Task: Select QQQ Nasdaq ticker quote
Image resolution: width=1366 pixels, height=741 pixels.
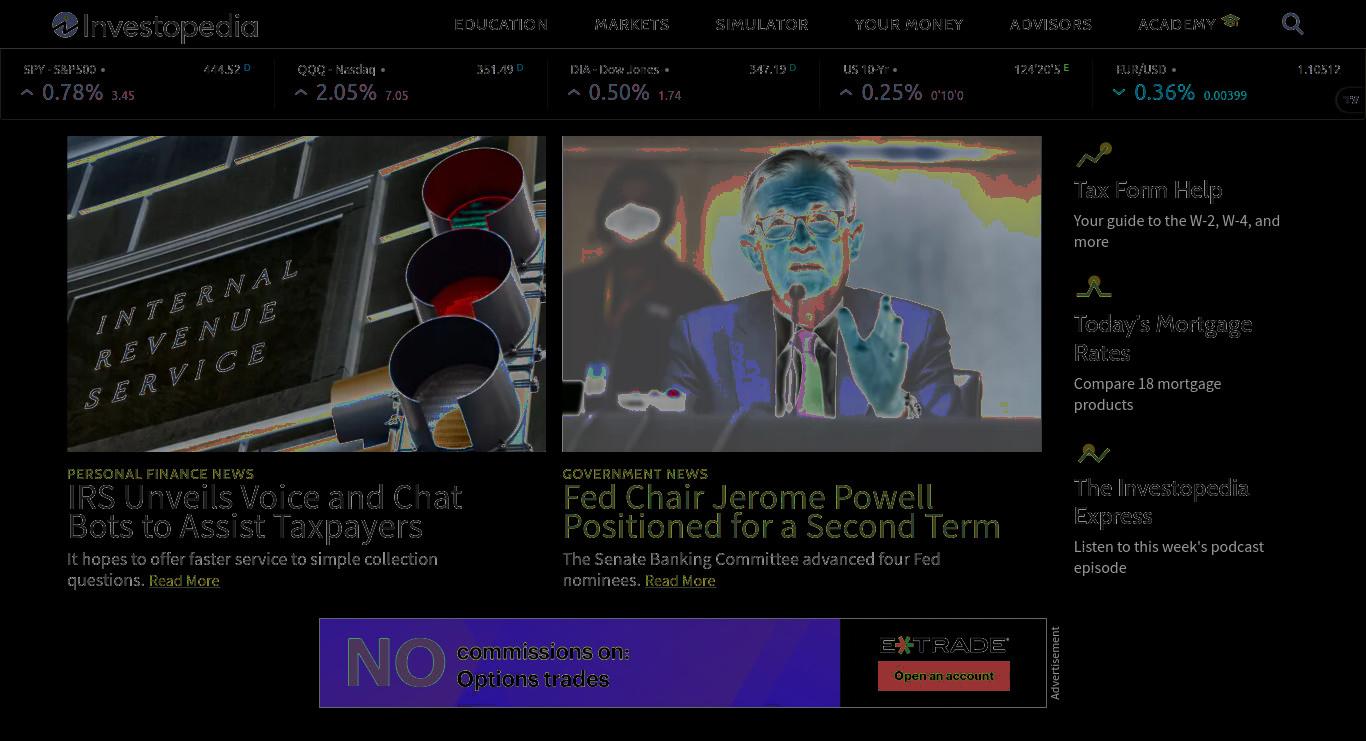Action: pyautogui.click(x=410, y=84)
